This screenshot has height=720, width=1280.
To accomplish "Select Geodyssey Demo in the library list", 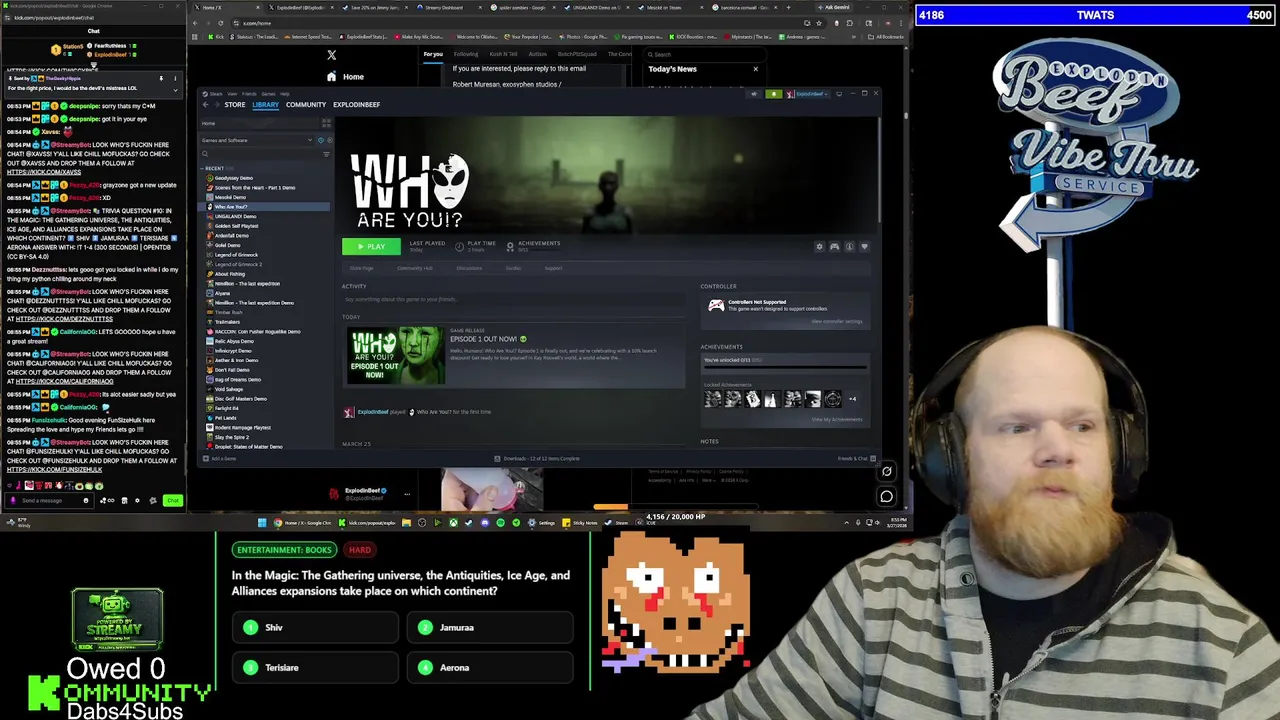I will point(233,178).
